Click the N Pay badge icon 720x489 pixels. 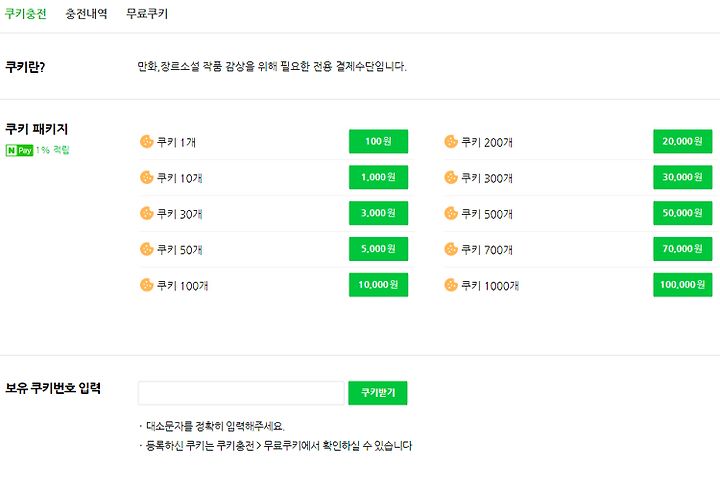[19, 150]
